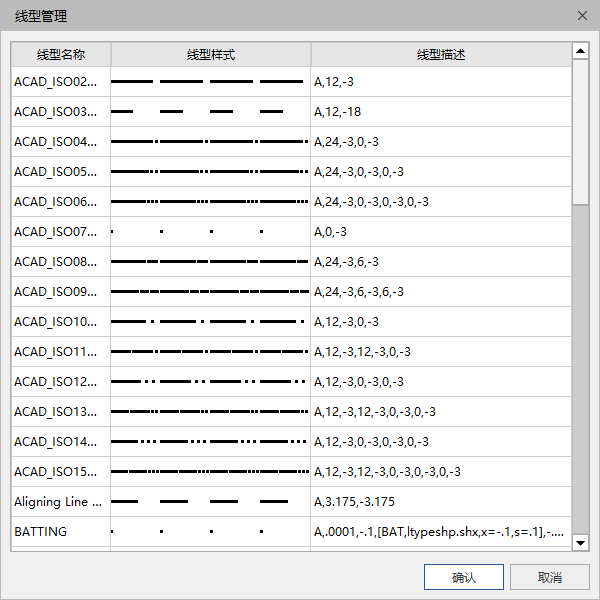The image size is (600, 600).
Task: Click the description A,3.175,-3.175
Action: coord(354,502)
